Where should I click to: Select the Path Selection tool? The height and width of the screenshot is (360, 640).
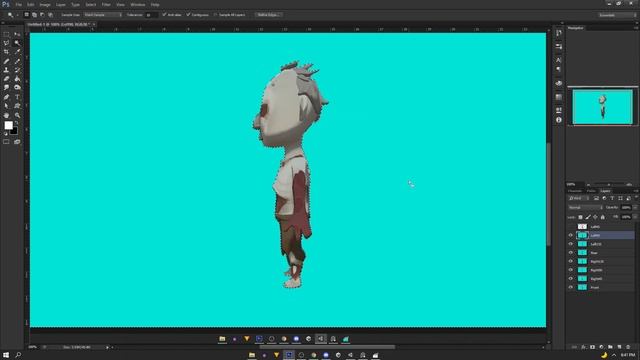[6, 106]
